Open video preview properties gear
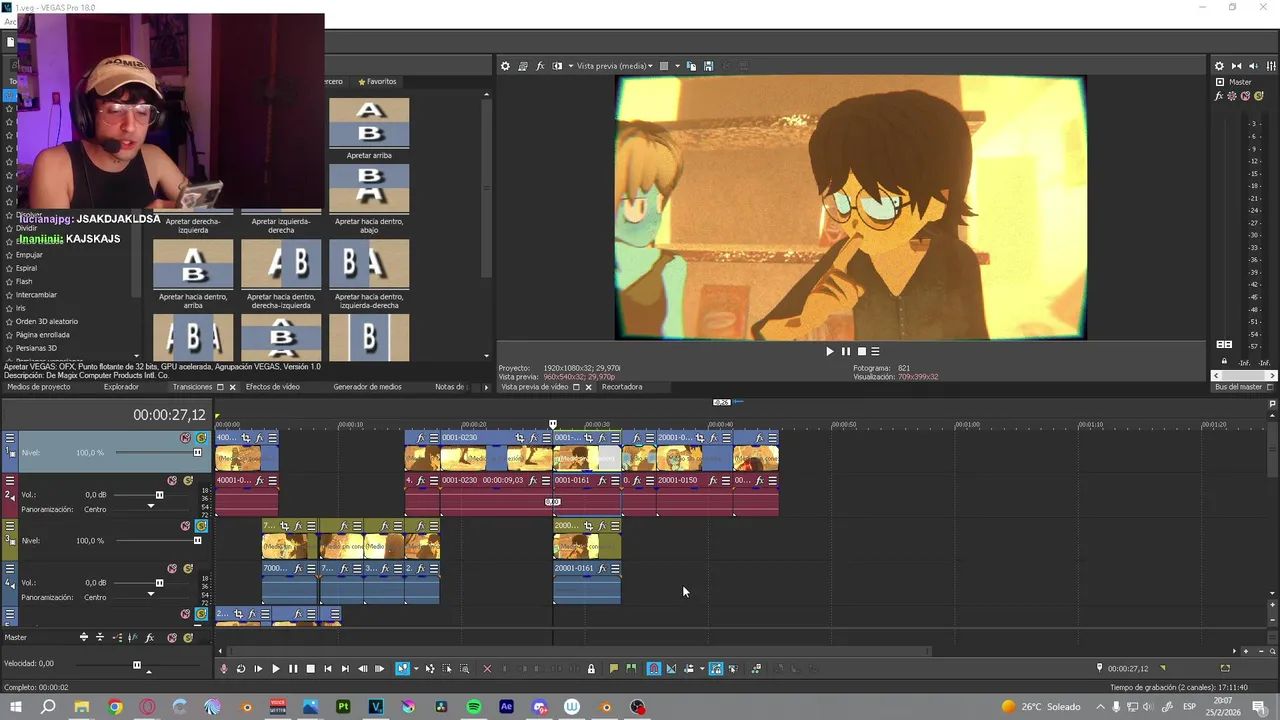Screen dimensions: 1280x720 click(505, 66)
